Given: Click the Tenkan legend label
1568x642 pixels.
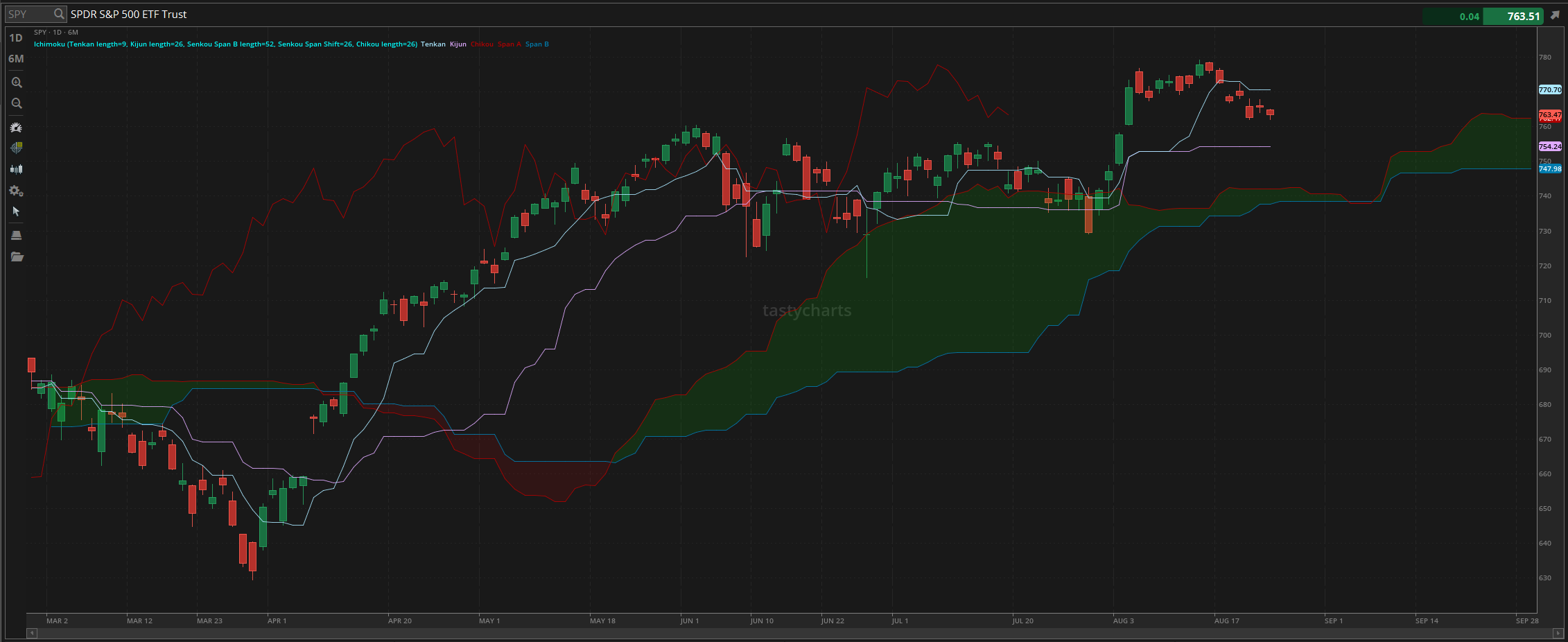Looking at the screenshot, I should (433, 44).
